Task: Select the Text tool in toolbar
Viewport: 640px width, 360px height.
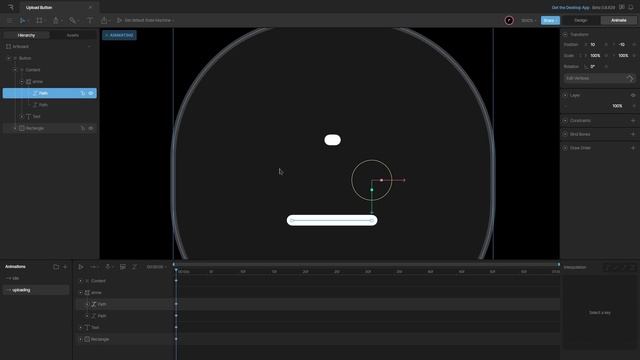Action: 90,20
